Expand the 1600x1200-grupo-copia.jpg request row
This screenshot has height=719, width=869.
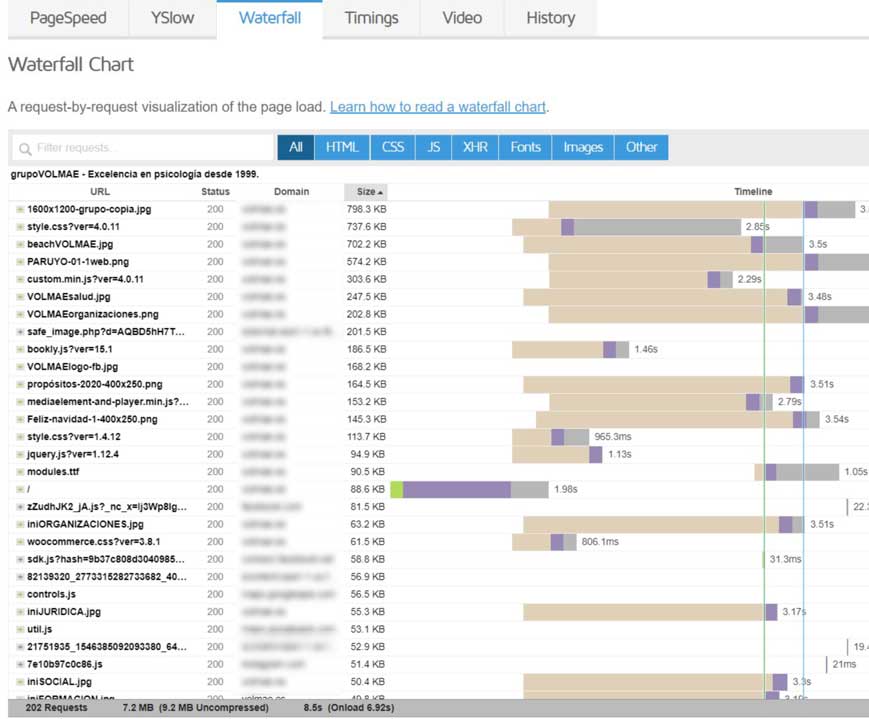click(x=20, y=209)
